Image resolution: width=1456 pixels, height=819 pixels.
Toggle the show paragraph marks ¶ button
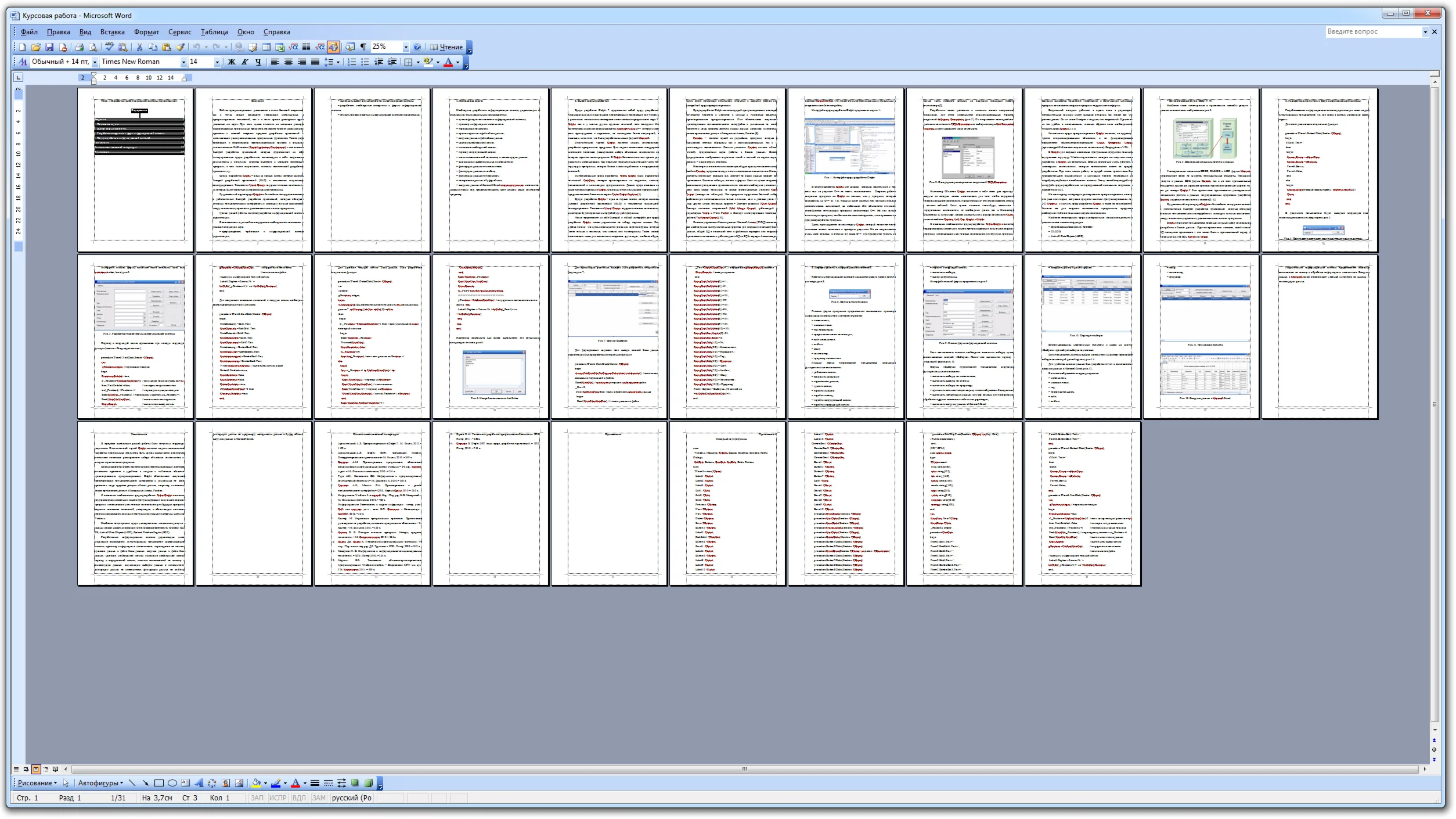pos(363,47)
